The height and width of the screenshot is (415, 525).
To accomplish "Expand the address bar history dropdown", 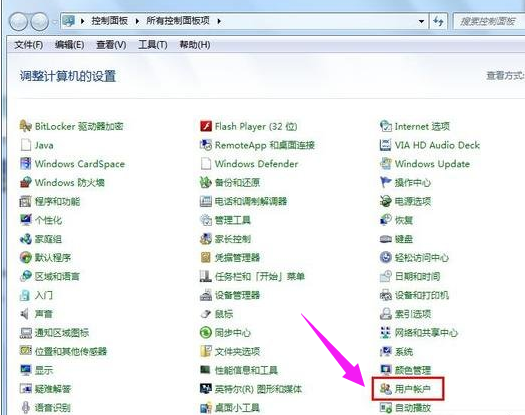I will click(x=421, y=21).
